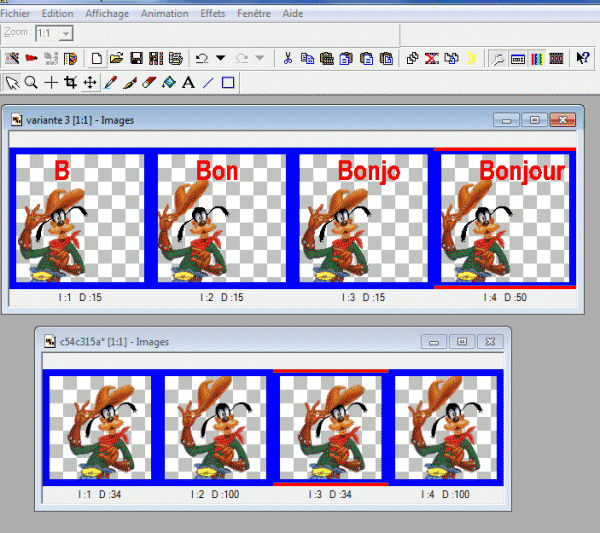Click the filmstrip icon next to Save
Screen dimensions: 600x533
(156, 59)
